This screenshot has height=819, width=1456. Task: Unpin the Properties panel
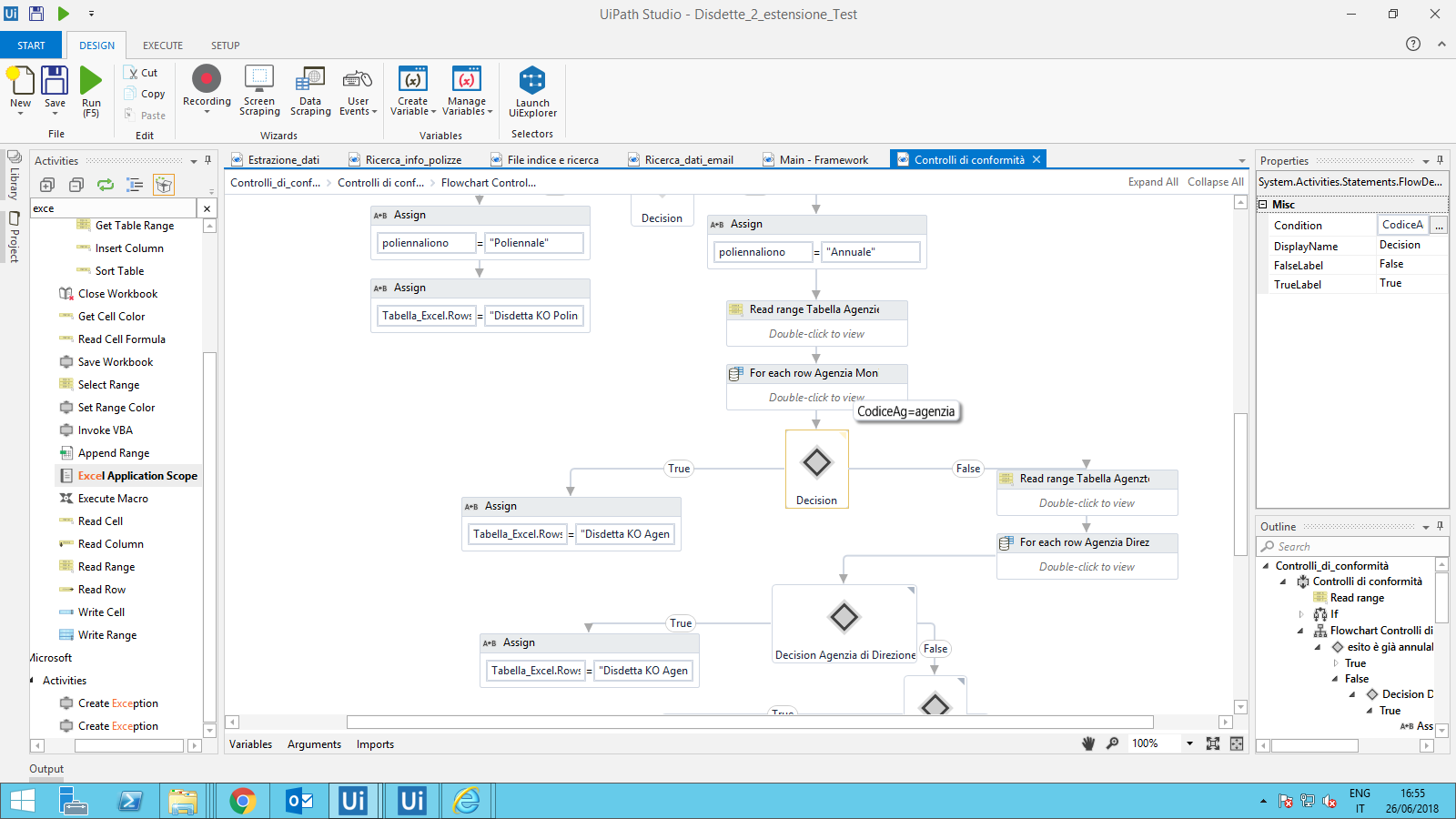[1440, 160]
